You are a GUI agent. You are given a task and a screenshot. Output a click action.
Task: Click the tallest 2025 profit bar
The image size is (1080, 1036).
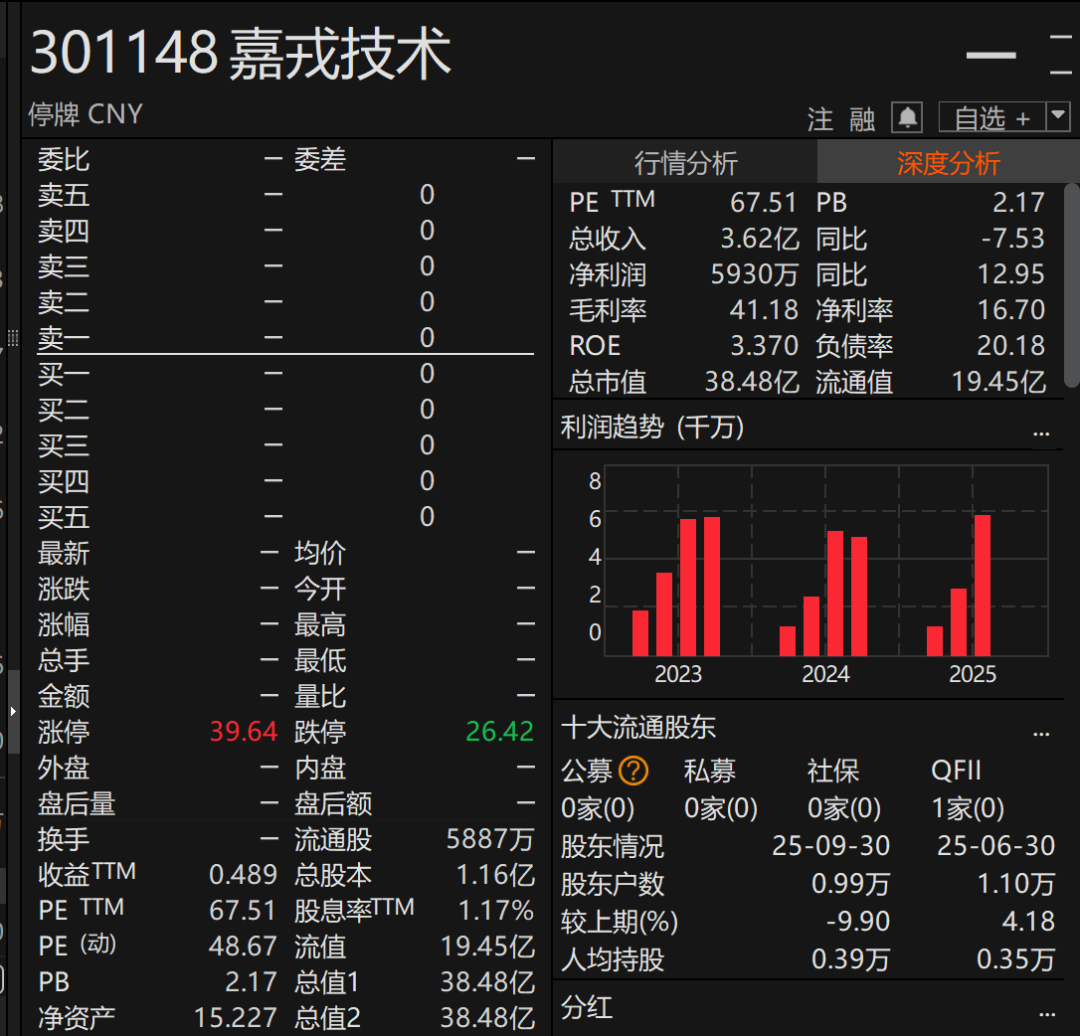pos(982,585)
